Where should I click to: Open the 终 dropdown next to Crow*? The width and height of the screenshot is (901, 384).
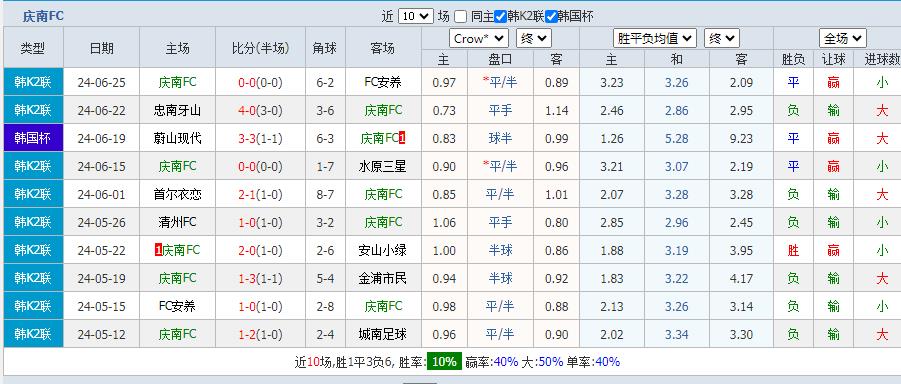[x=534, y=39]
